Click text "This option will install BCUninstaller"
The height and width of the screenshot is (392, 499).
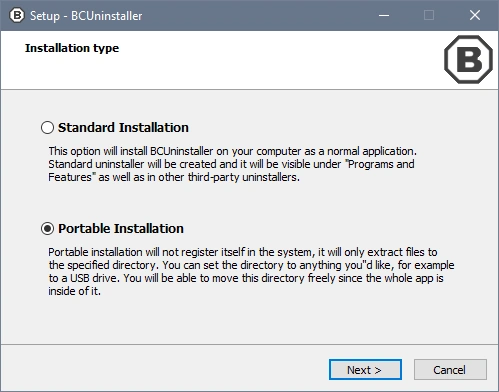coord(131,151)
